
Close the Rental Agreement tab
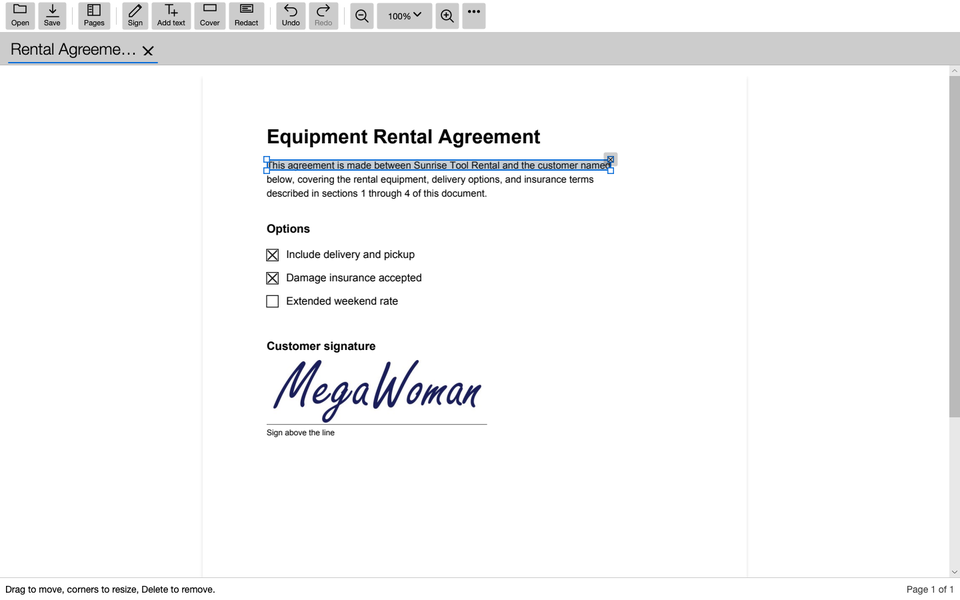[x=148, y=51]
